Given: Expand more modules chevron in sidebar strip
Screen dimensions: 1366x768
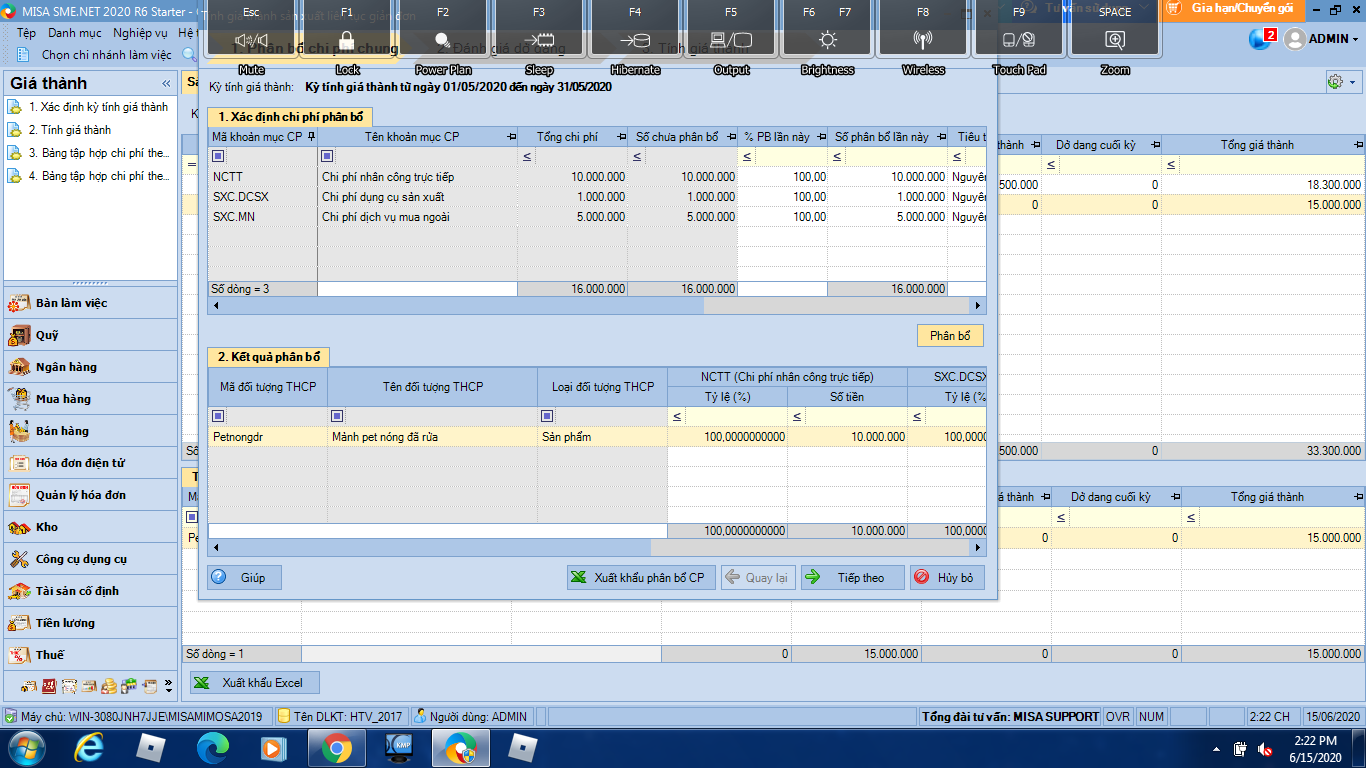Looking at the screenshot, I should [x=168, y=687].
